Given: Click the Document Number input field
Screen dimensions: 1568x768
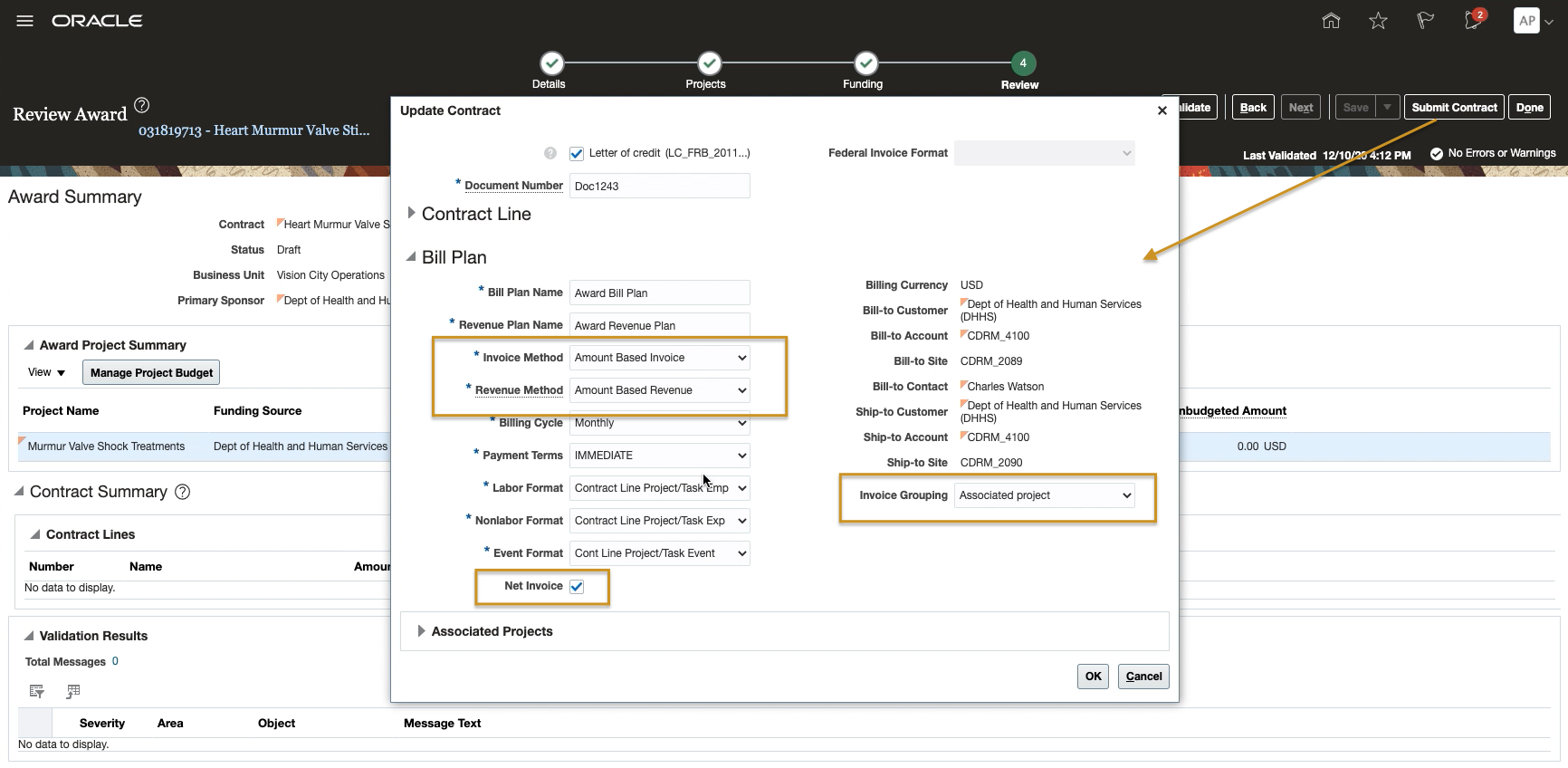Looking at the screenshot, I should (x=659, y=187).
